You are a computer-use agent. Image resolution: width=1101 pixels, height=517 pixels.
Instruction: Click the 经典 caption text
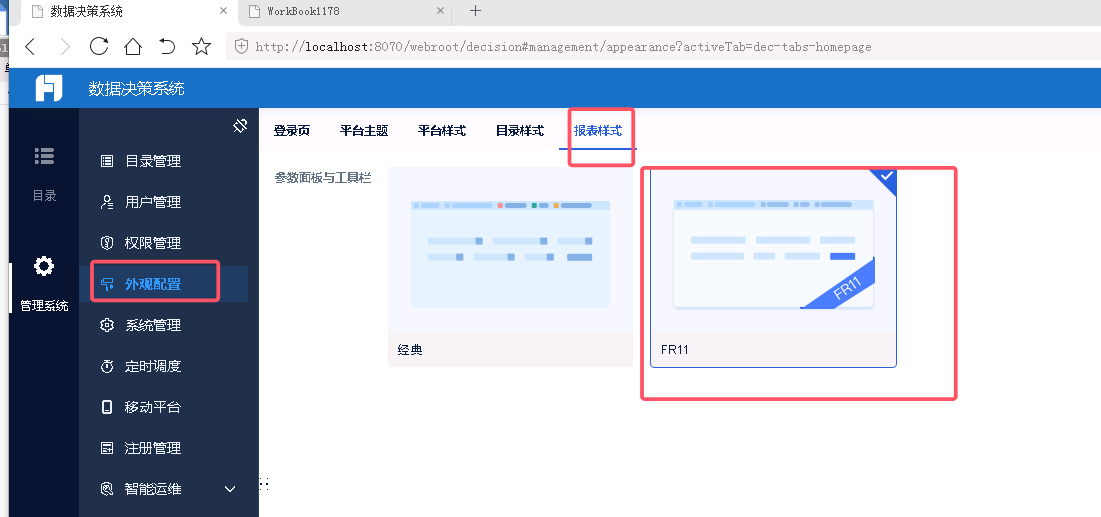pos(410,350)
